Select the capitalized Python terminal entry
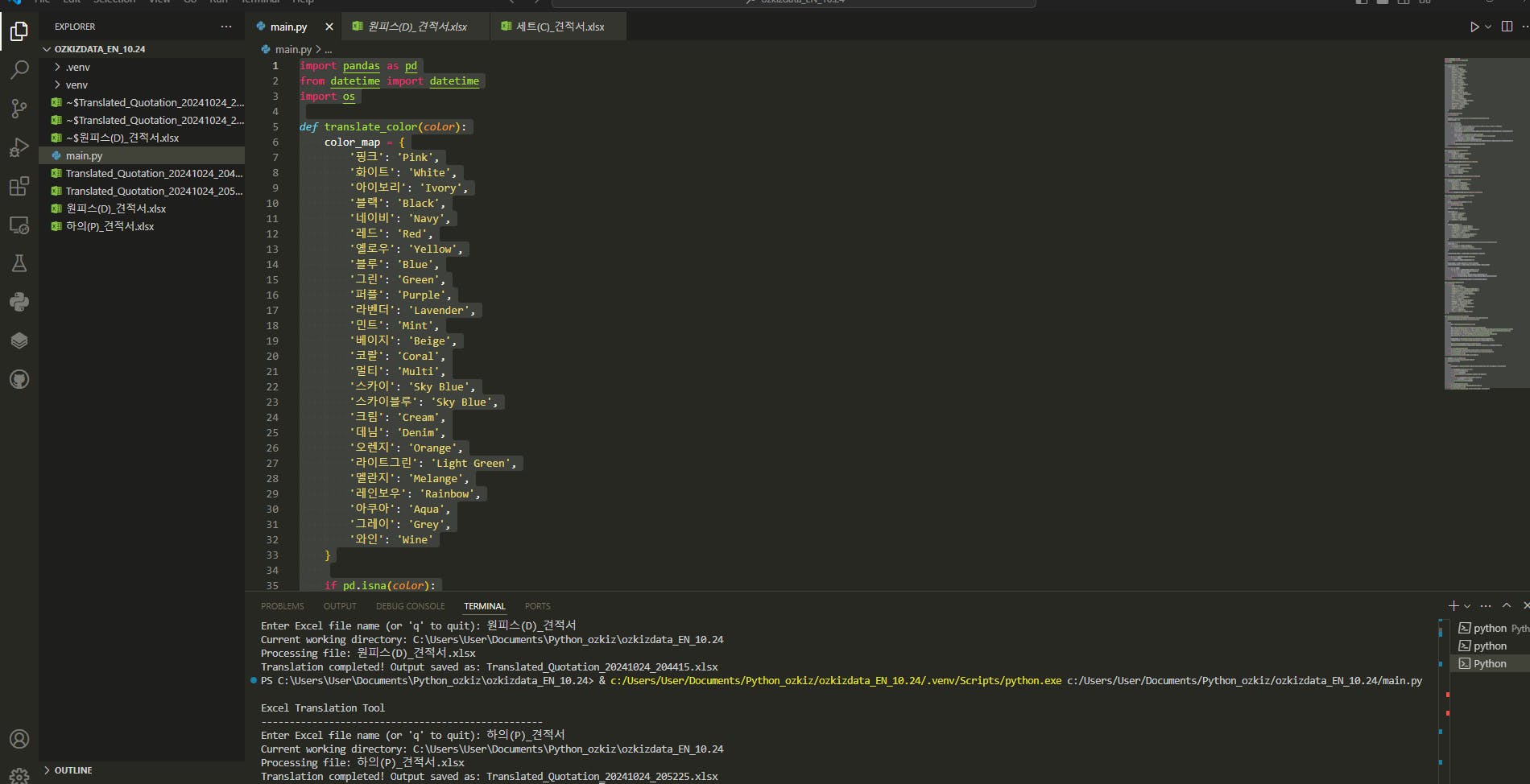This screenshot has width=1530, height=784. [1490, 664]
